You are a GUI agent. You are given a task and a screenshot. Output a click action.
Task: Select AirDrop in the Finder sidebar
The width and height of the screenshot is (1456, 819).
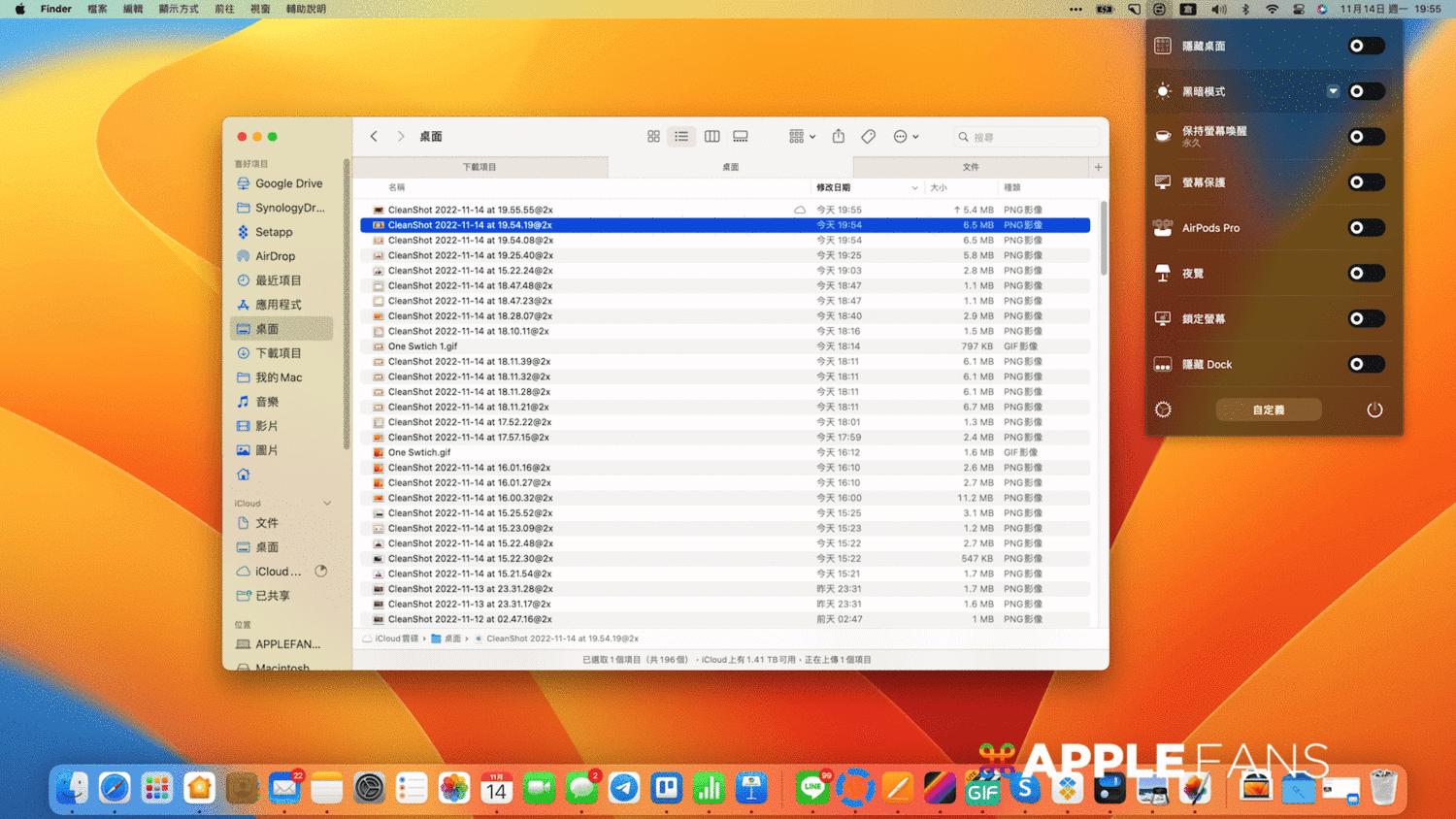(x=275, y=256)
